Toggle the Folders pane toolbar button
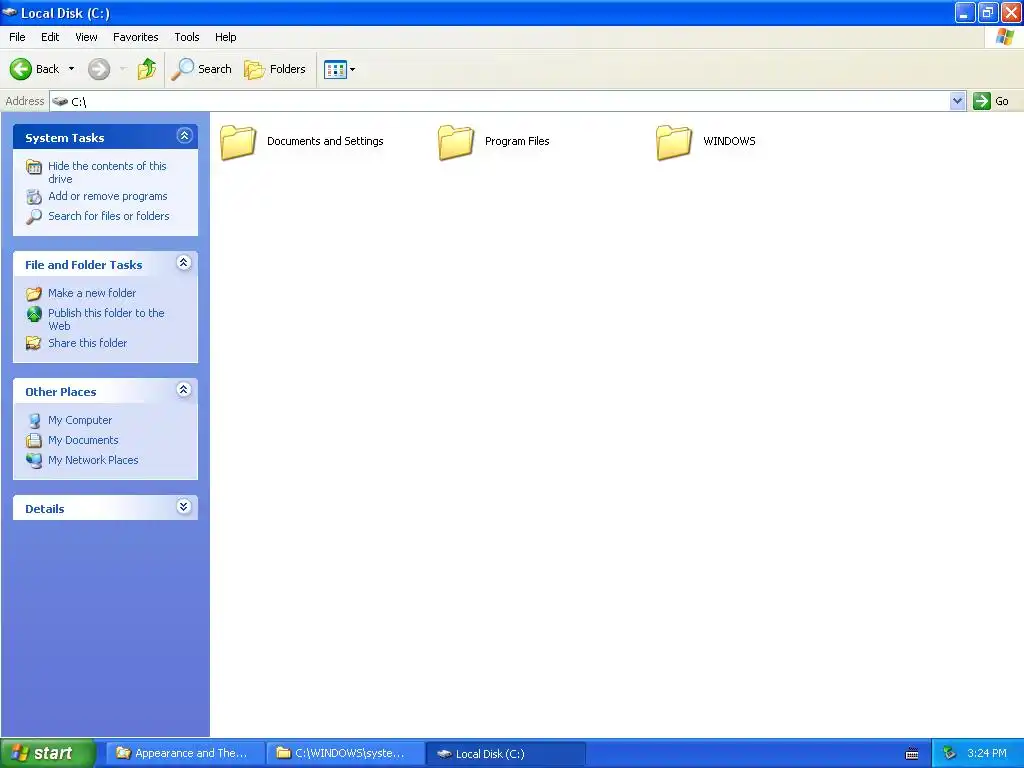The height and width of the screenshot is (768, 1024). click(x=275, y=69)
